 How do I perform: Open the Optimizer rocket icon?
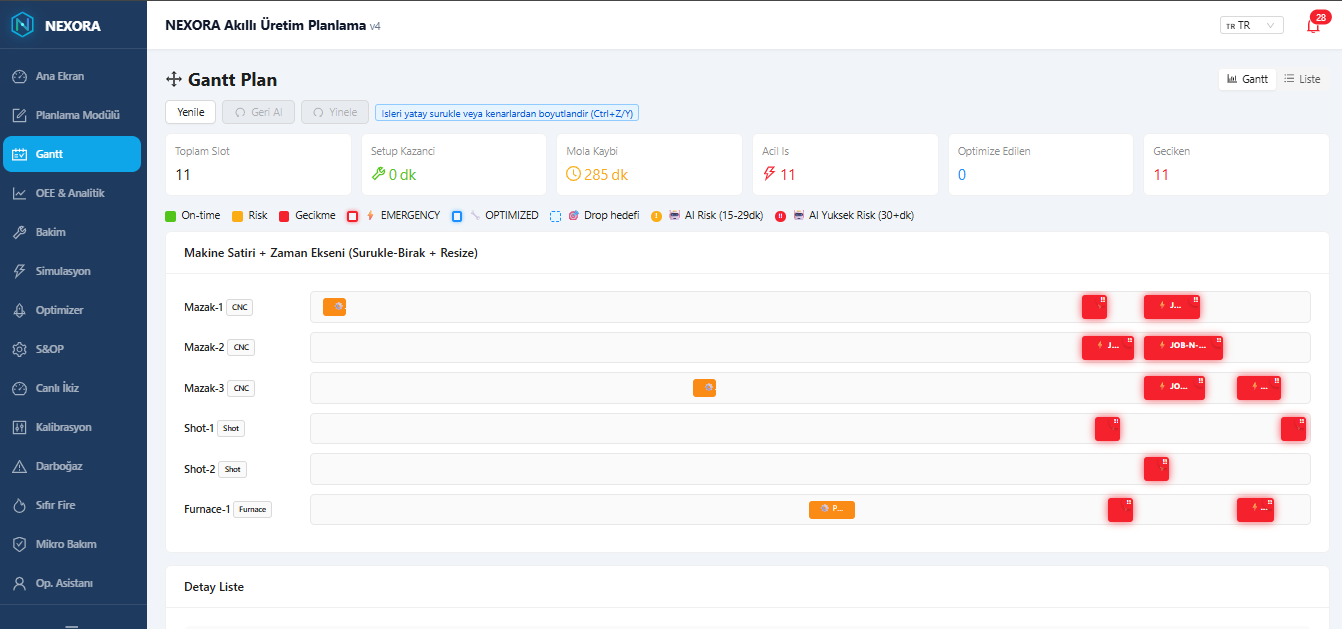coord(19,310)
